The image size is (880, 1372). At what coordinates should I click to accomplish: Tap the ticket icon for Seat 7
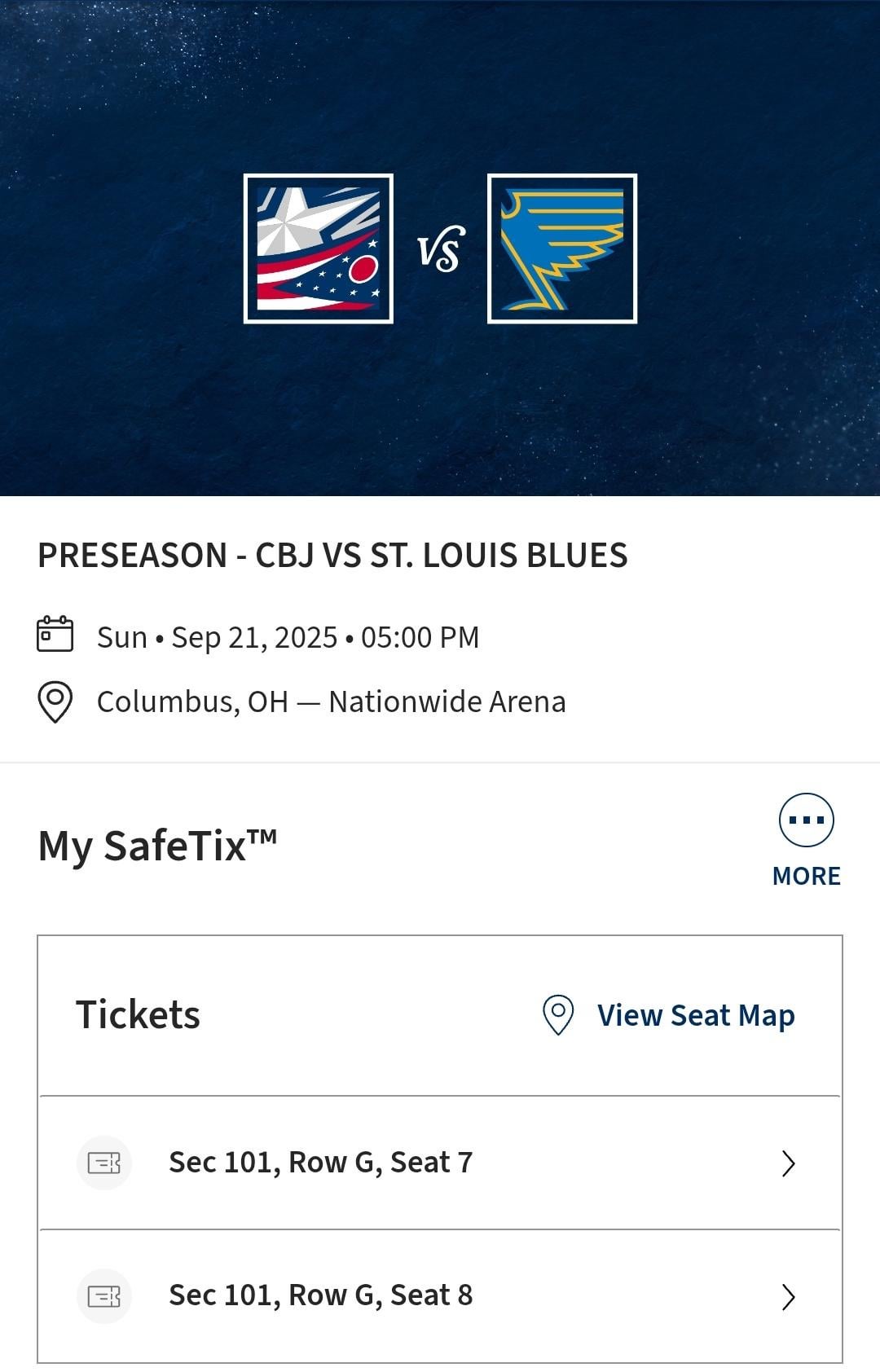coord(104,1163)
